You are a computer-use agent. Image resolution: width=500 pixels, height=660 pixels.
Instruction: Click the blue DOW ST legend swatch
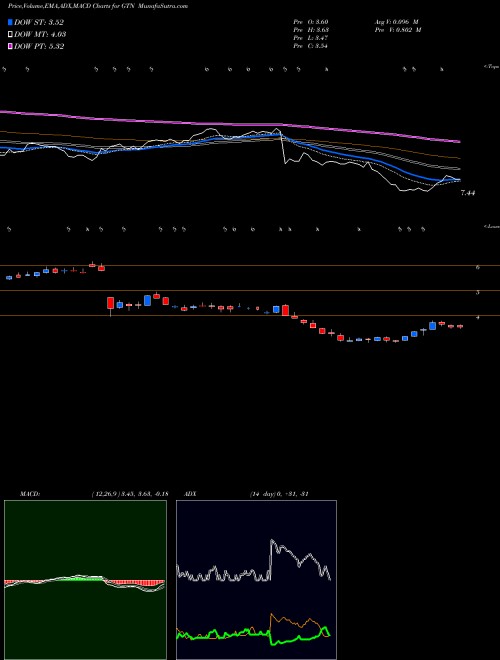pyautogui.click(x=10, y=23)
